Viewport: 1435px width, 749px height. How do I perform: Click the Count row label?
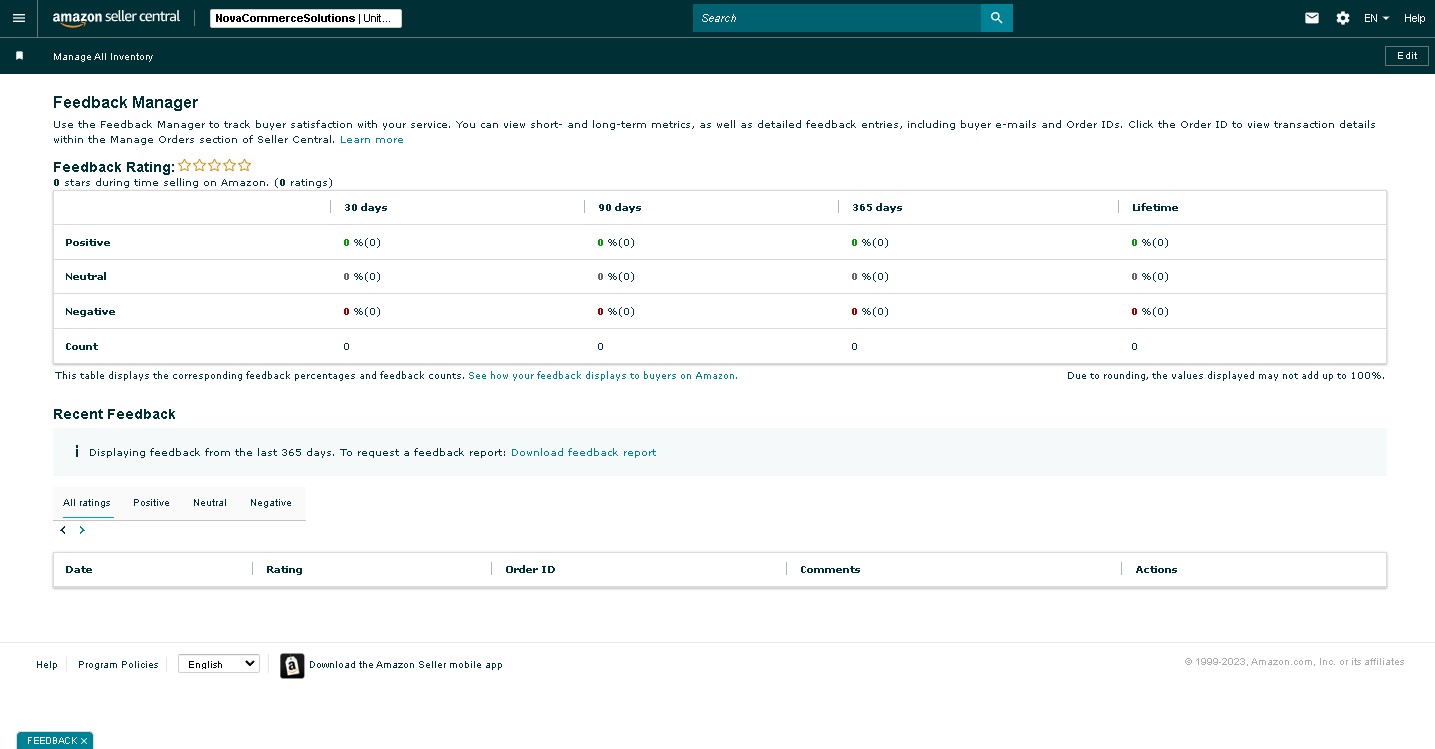click(x=82, y=347)
